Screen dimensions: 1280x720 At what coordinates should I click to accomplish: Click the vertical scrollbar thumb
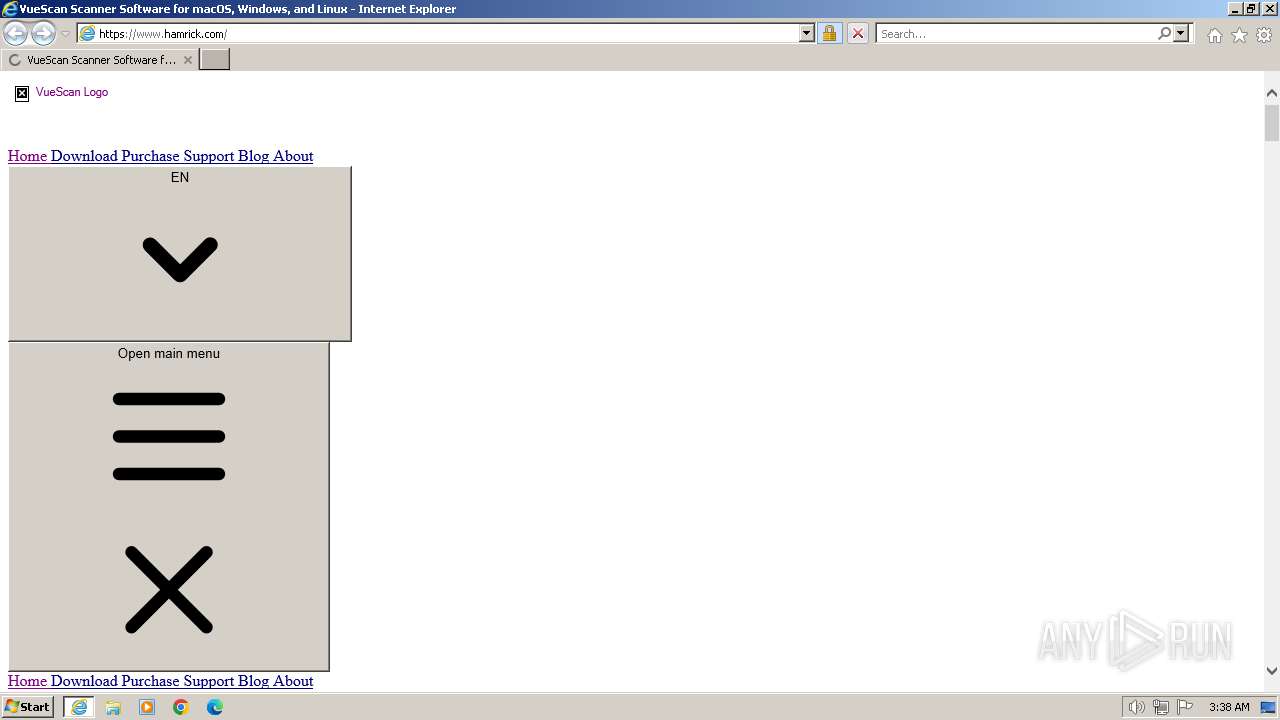1271,123
